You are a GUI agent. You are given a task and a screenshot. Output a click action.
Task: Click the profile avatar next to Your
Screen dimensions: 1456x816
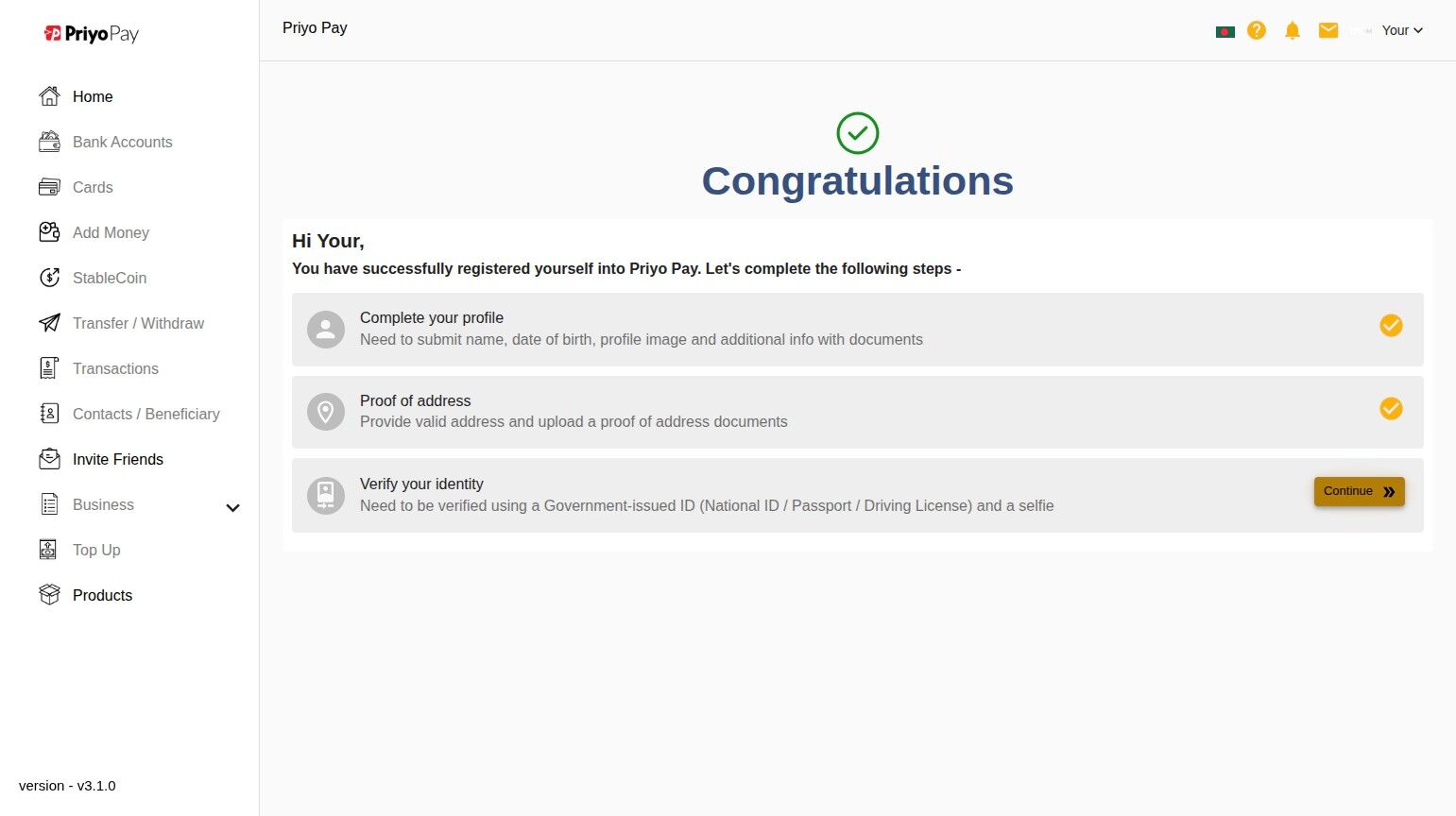pos(1361,31)
